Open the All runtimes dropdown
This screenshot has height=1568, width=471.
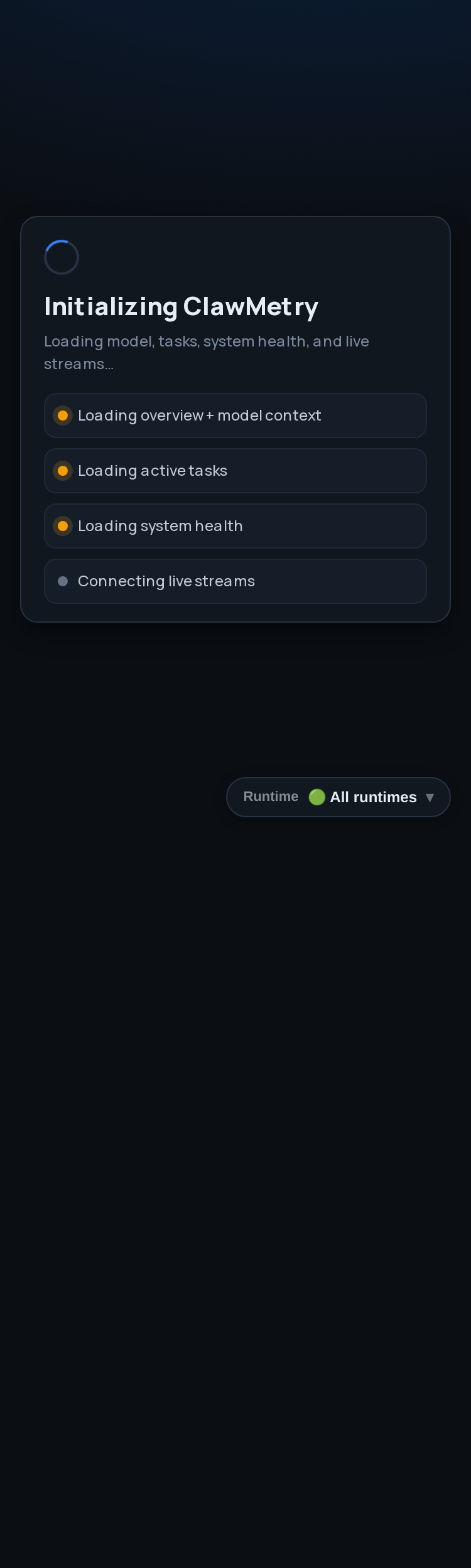(338, 797)
